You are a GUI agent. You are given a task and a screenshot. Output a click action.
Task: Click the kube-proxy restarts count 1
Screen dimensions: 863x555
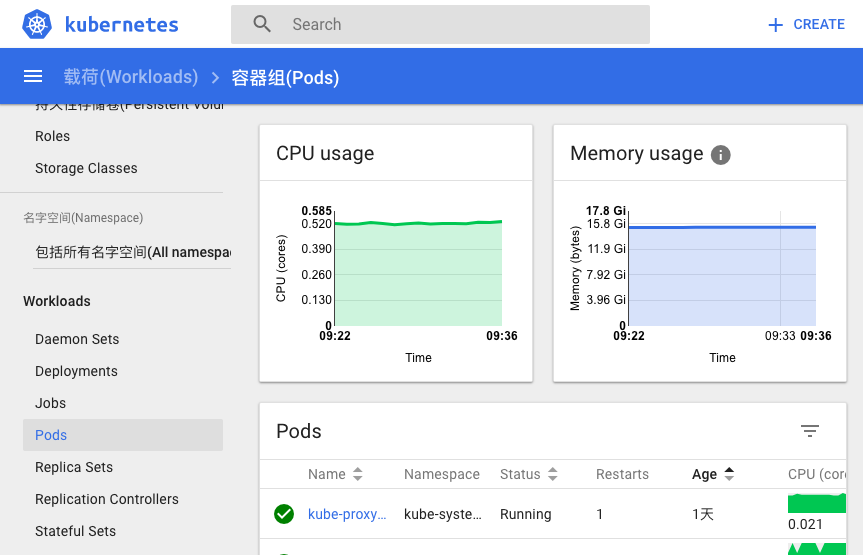(x=599, y=514)
